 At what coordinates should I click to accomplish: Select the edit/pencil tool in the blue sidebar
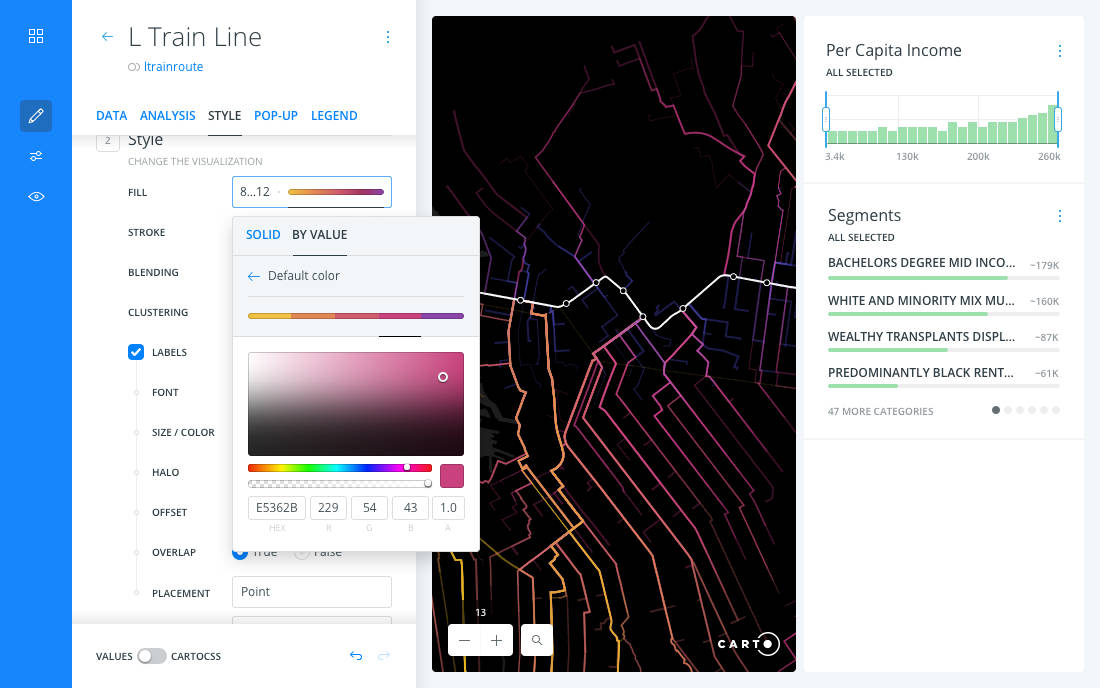tap(35, 115)
